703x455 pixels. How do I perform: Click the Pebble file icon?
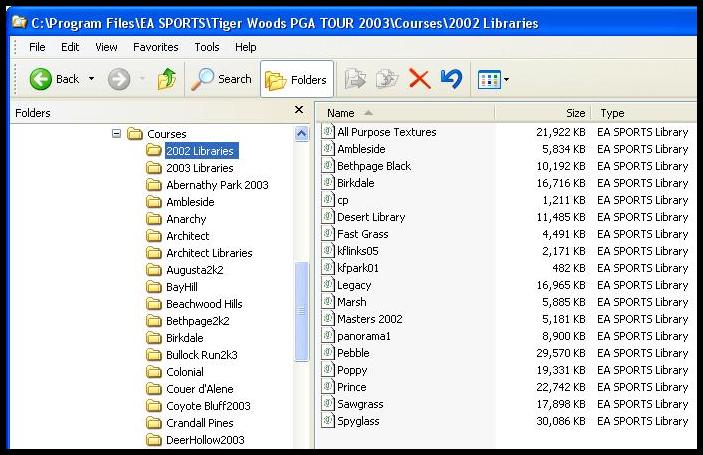(x=328, y=353)
